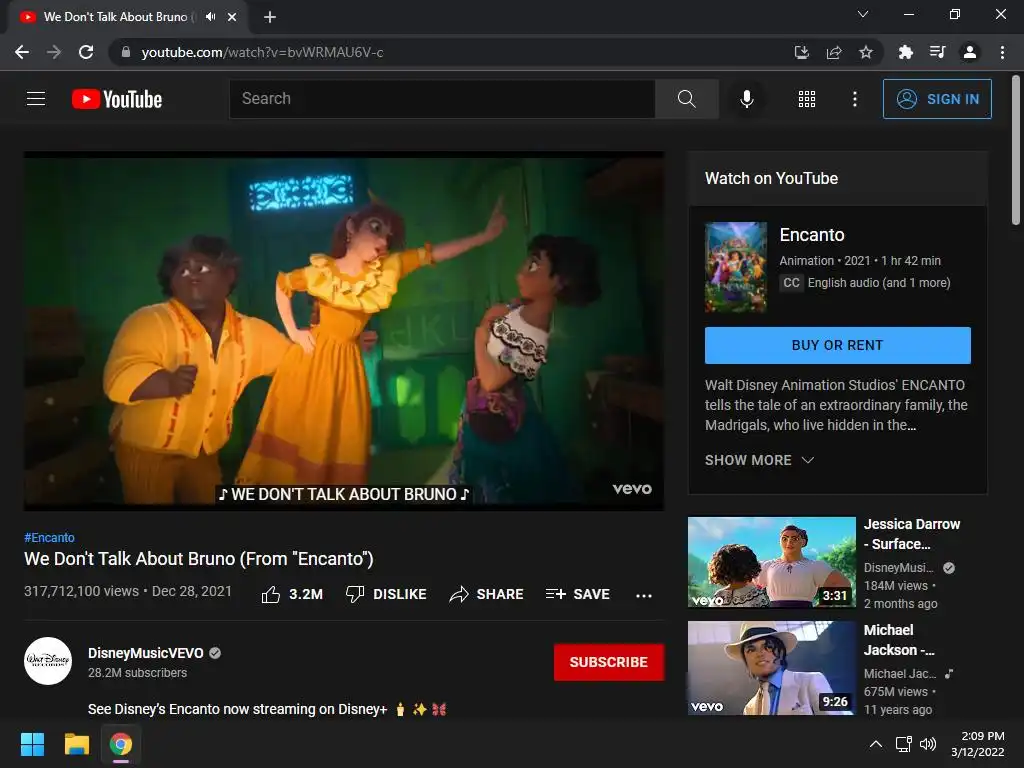Start voice search with microphone icon

coord(746,99)
